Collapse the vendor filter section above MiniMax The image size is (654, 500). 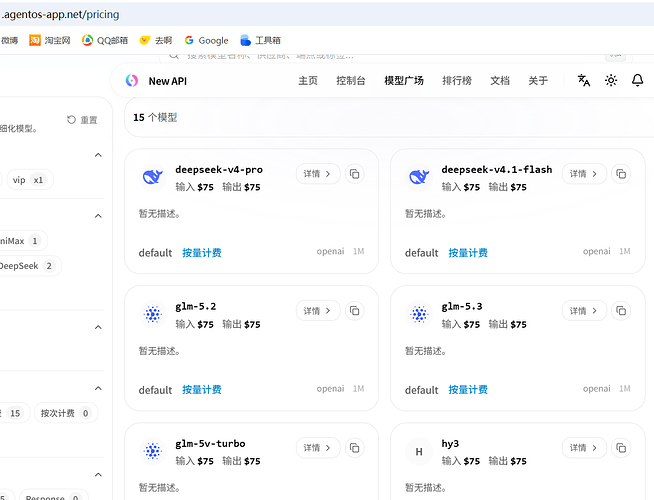coord(98,216)
